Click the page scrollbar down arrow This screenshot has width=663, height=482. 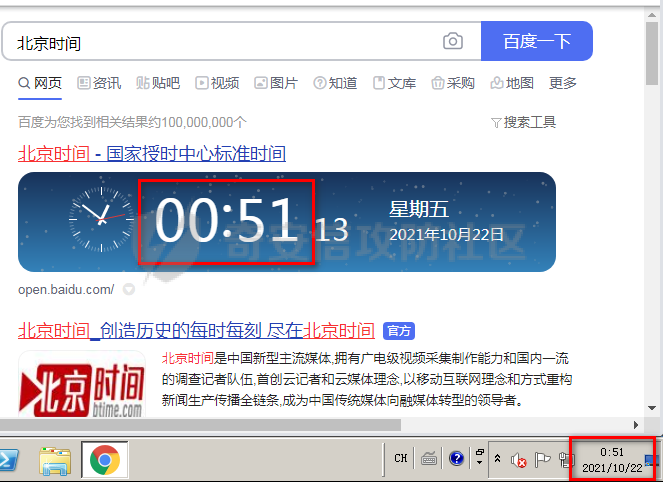tap(652, 408)
